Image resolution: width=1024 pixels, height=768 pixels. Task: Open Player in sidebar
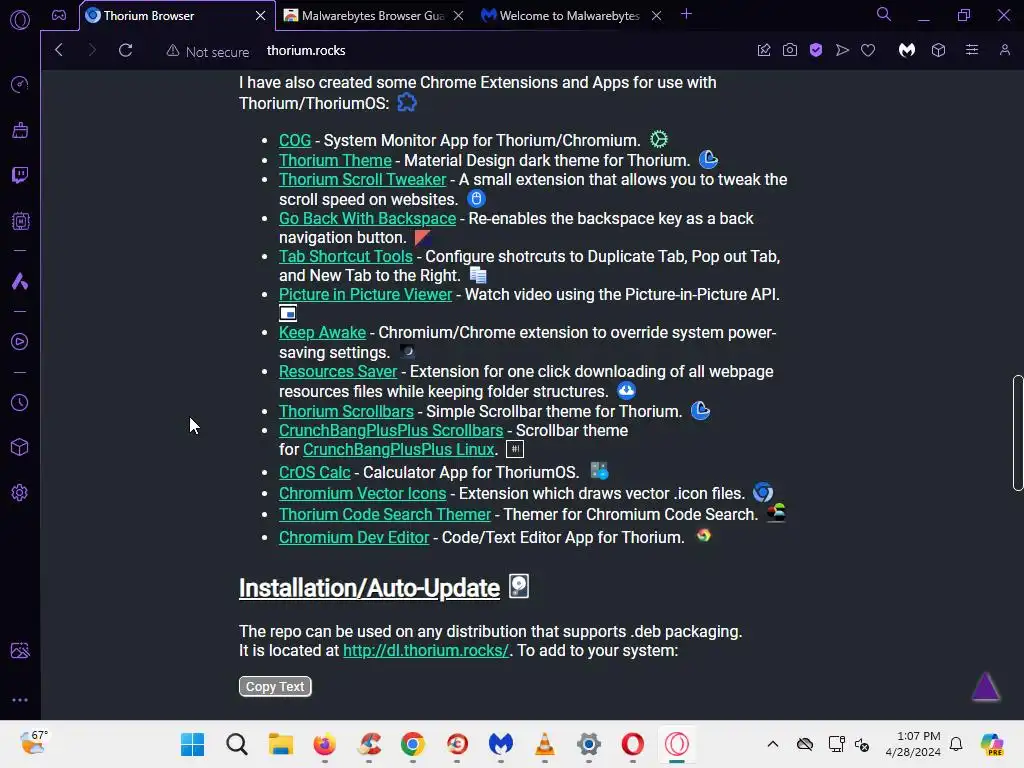pos(20,342)
